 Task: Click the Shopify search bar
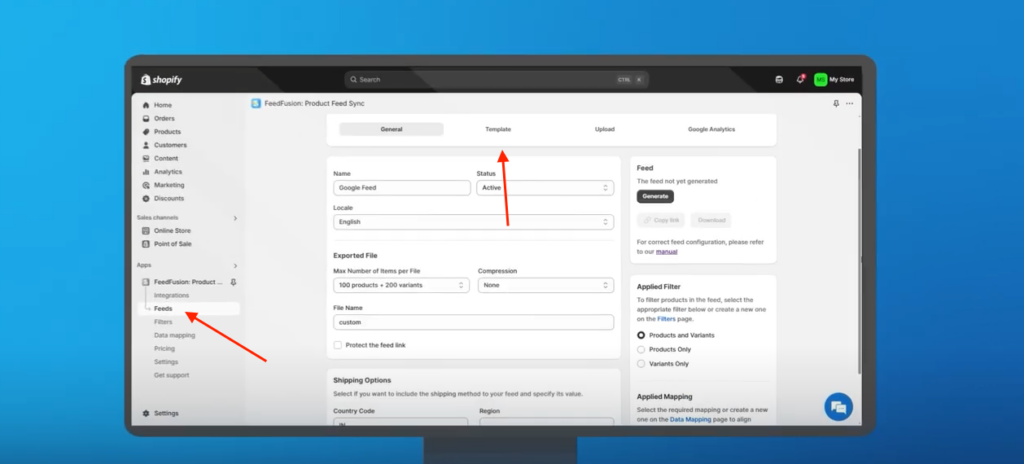pos(496,80)
